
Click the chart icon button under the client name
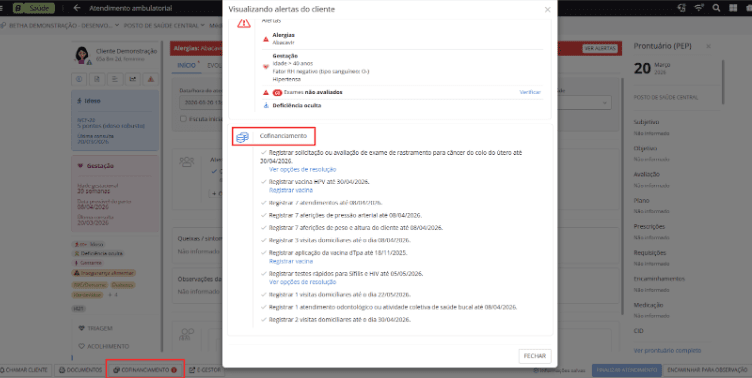coord(133,79)
